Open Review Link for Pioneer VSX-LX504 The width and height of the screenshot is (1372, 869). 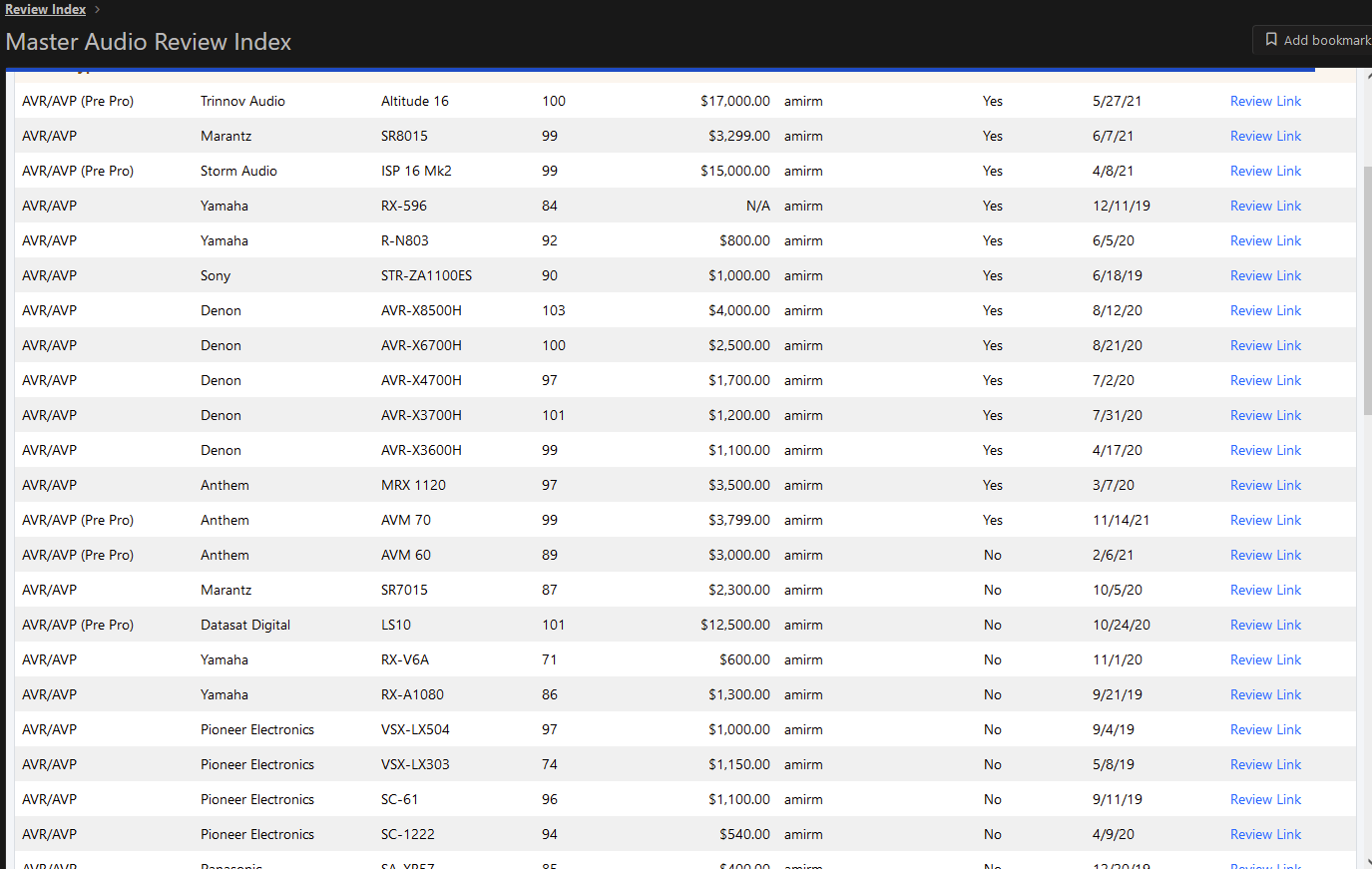tap(1265, 729)
